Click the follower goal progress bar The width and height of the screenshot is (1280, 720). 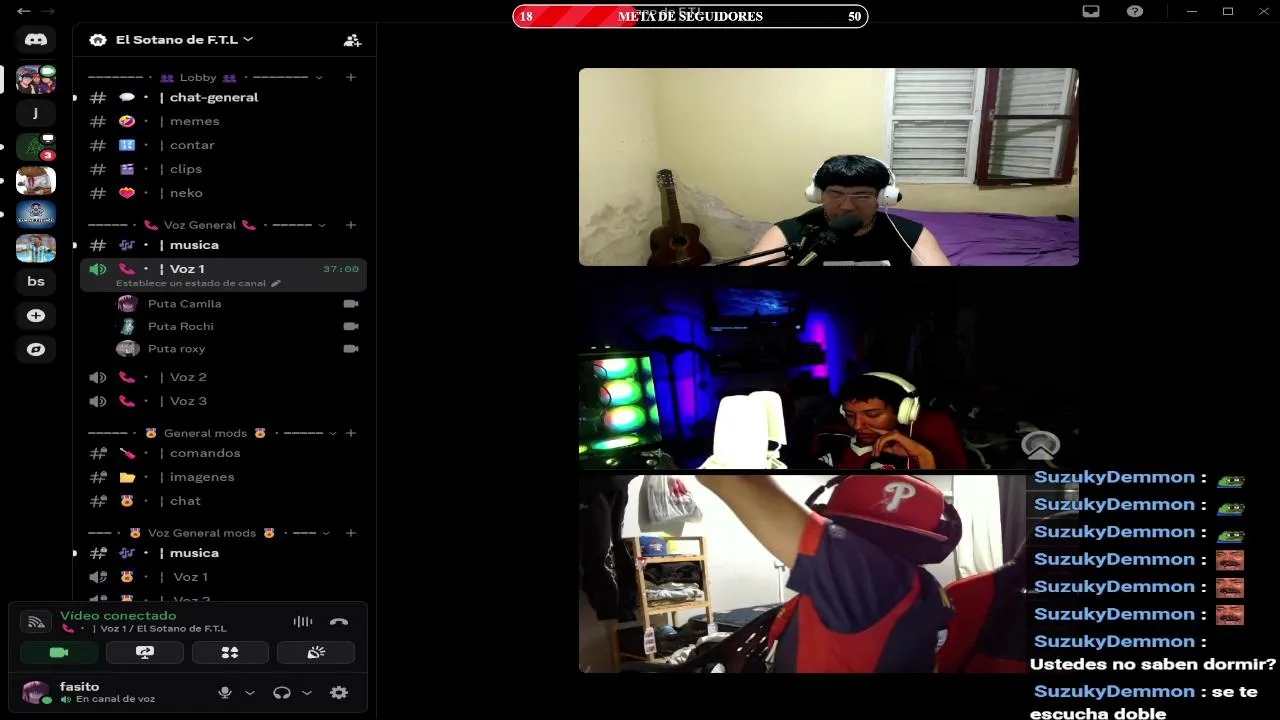click(690, 16)
